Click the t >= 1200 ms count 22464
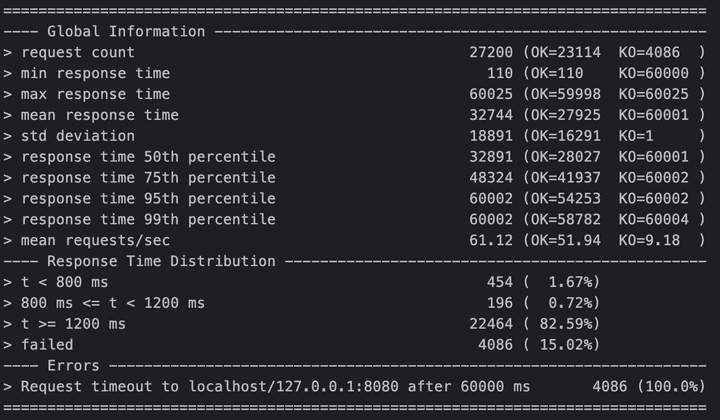 coord(491,324)
